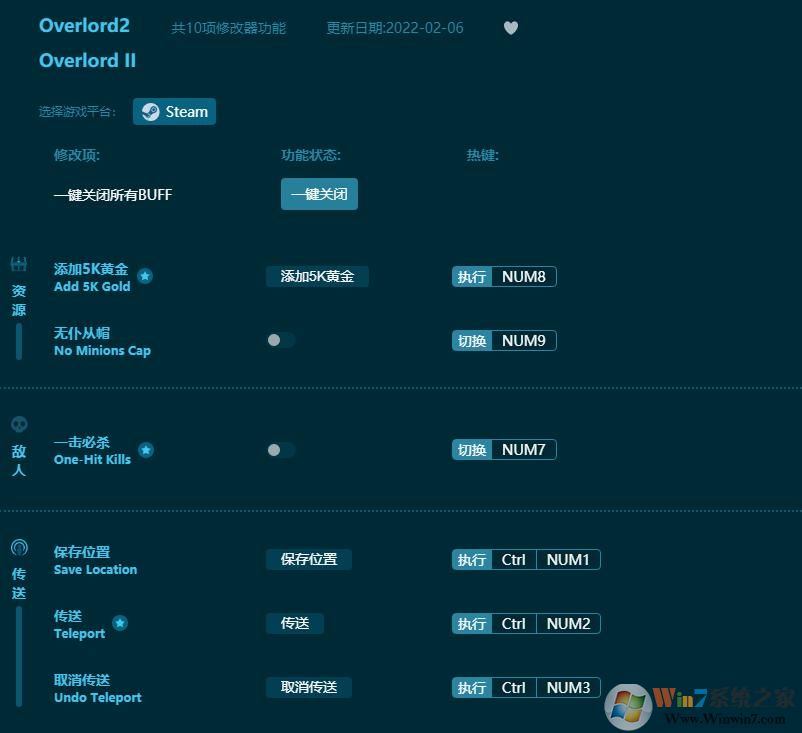Click the 添加5K黄金 execute button

[317, 277]
